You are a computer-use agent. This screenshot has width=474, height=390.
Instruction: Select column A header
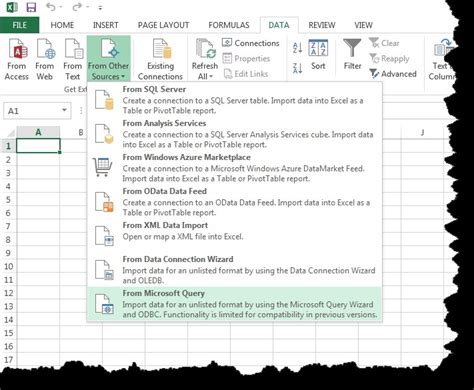38,132
